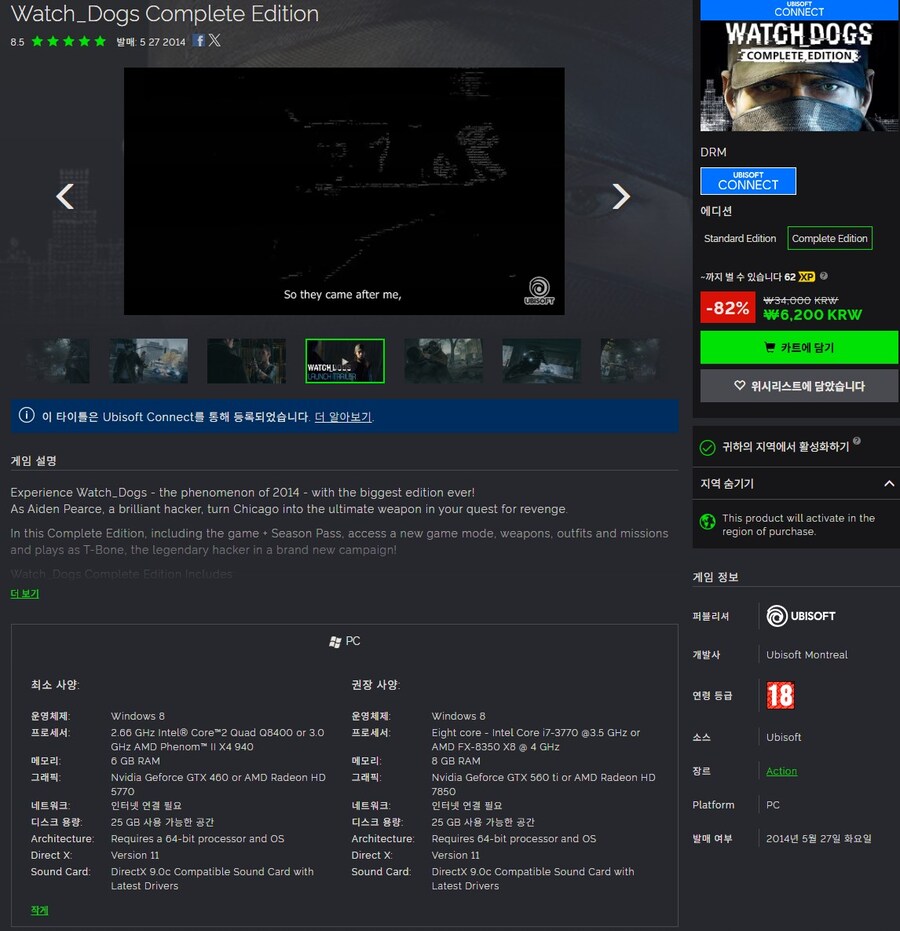This screenshot has width=900, height=931.
Task: Open the fifth screenshot thumbnail
Action: [443, 361]
